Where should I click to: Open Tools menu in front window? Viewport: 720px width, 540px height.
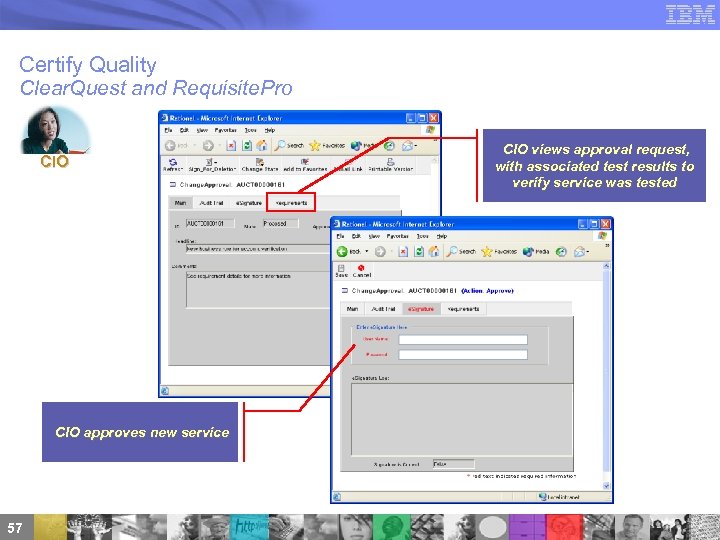(422, 236)
